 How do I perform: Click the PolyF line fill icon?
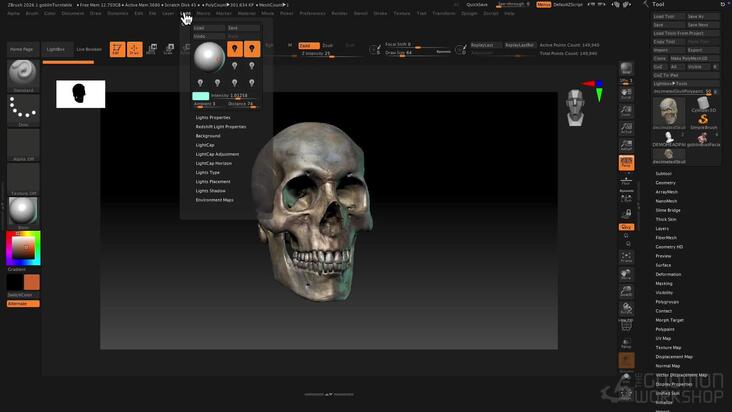coord(626,326)
